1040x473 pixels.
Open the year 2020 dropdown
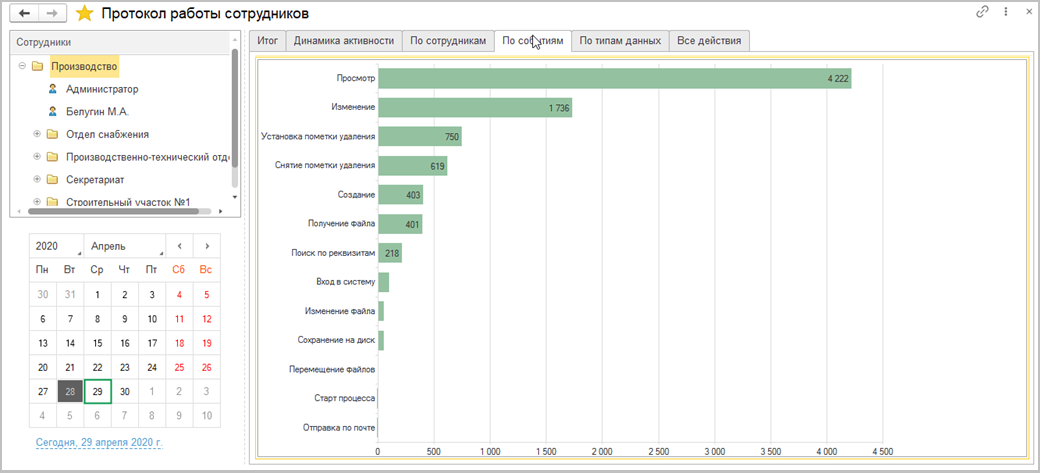coord(56,246)
